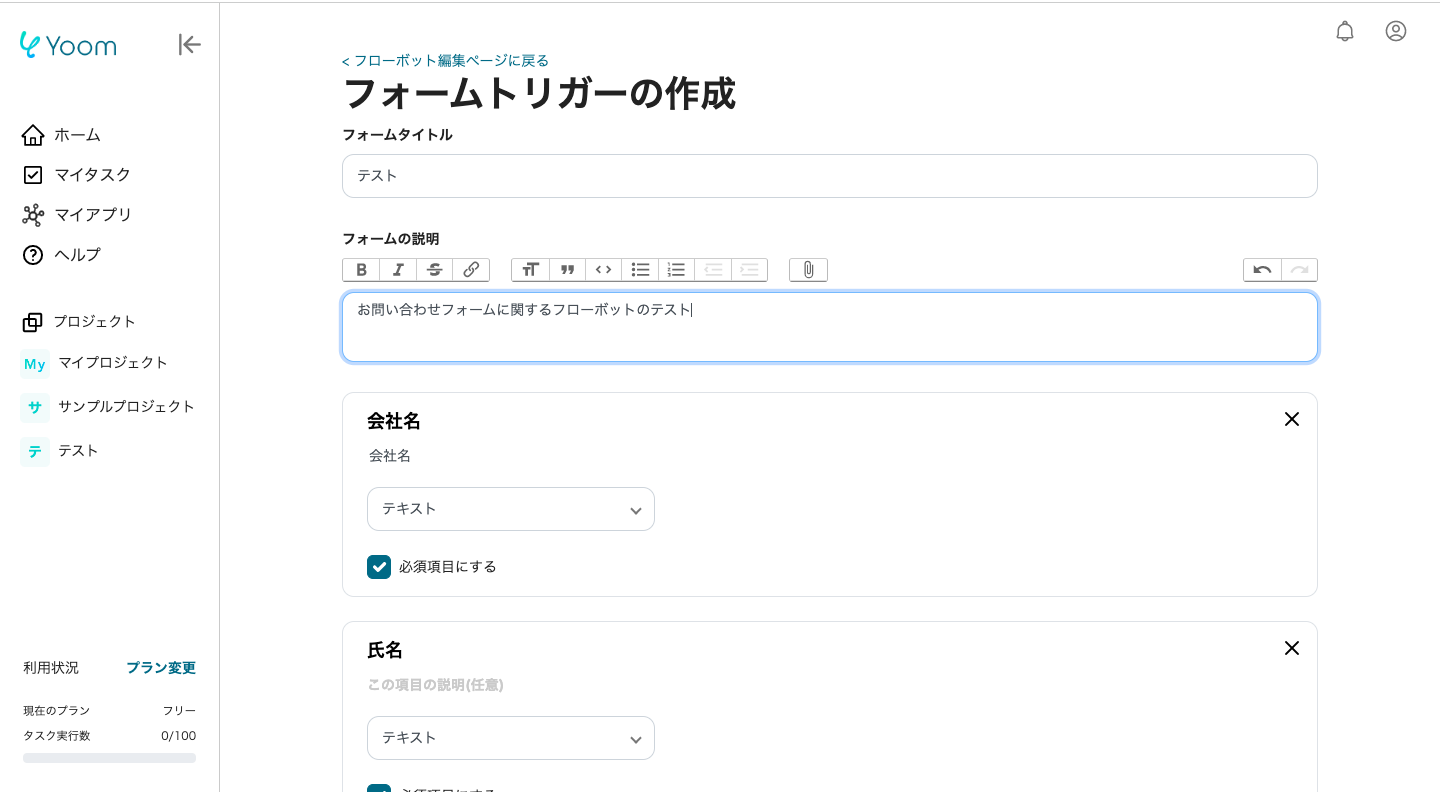Image resolution: width=1440 pixels, height=792 pixels.
Task: Apply strikethrough formatting
Action: tap(434, 270)
